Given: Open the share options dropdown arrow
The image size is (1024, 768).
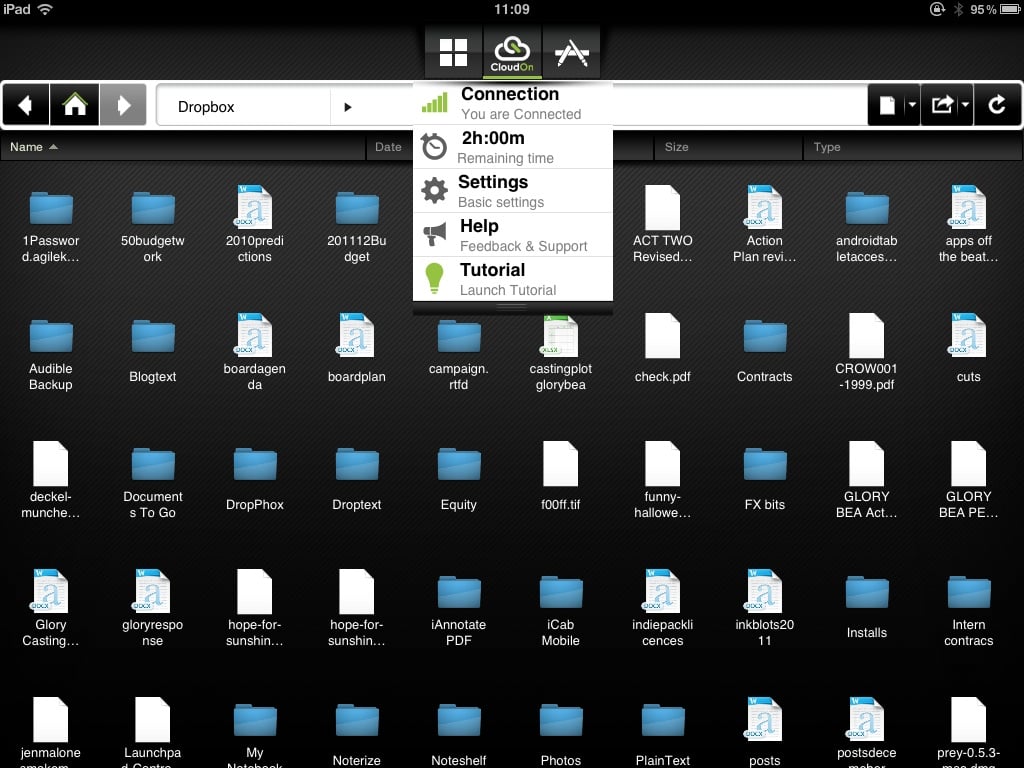Looking at the screenshot, I should (965, 104).
